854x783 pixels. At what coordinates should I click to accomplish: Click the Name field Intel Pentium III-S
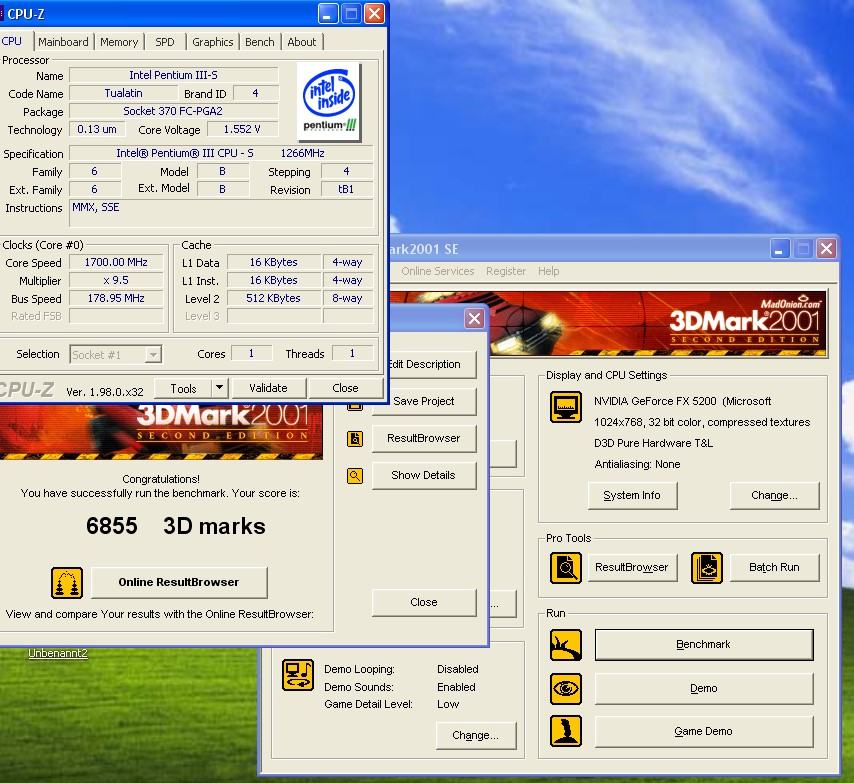tap(174, 75)
